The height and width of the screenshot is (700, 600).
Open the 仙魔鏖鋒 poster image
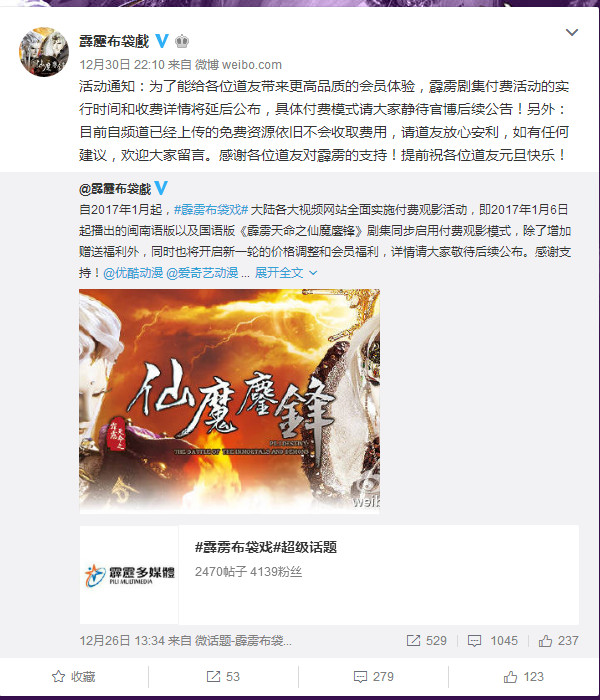click(x=229, y=401)
